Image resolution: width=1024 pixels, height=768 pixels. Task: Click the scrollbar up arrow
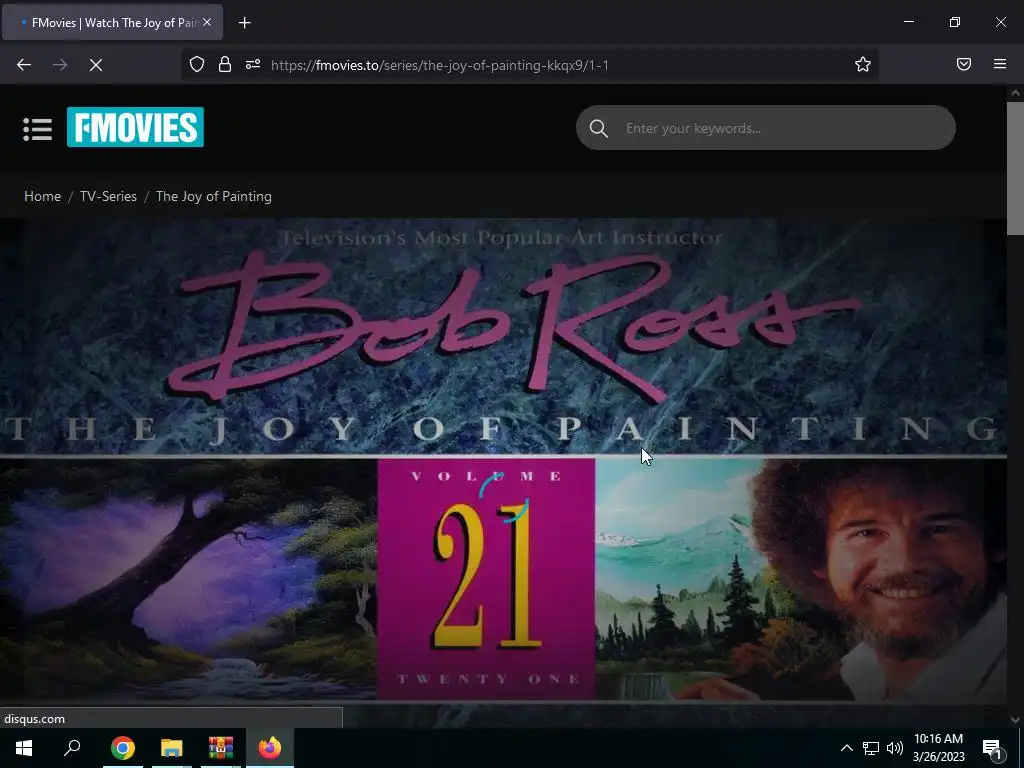pos(1015,93)
